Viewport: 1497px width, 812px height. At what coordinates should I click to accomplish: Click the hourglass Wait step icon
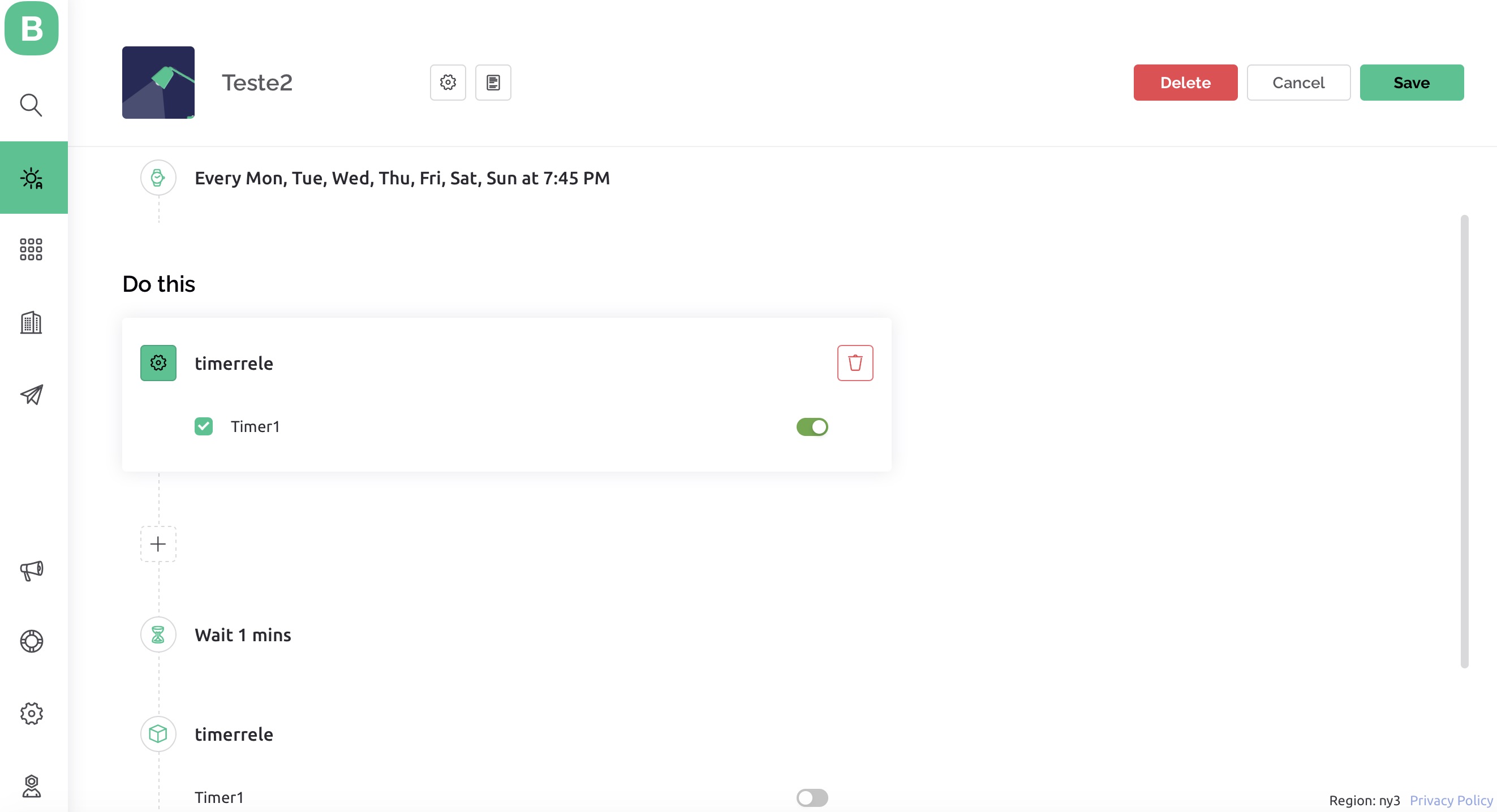point(158,634)
